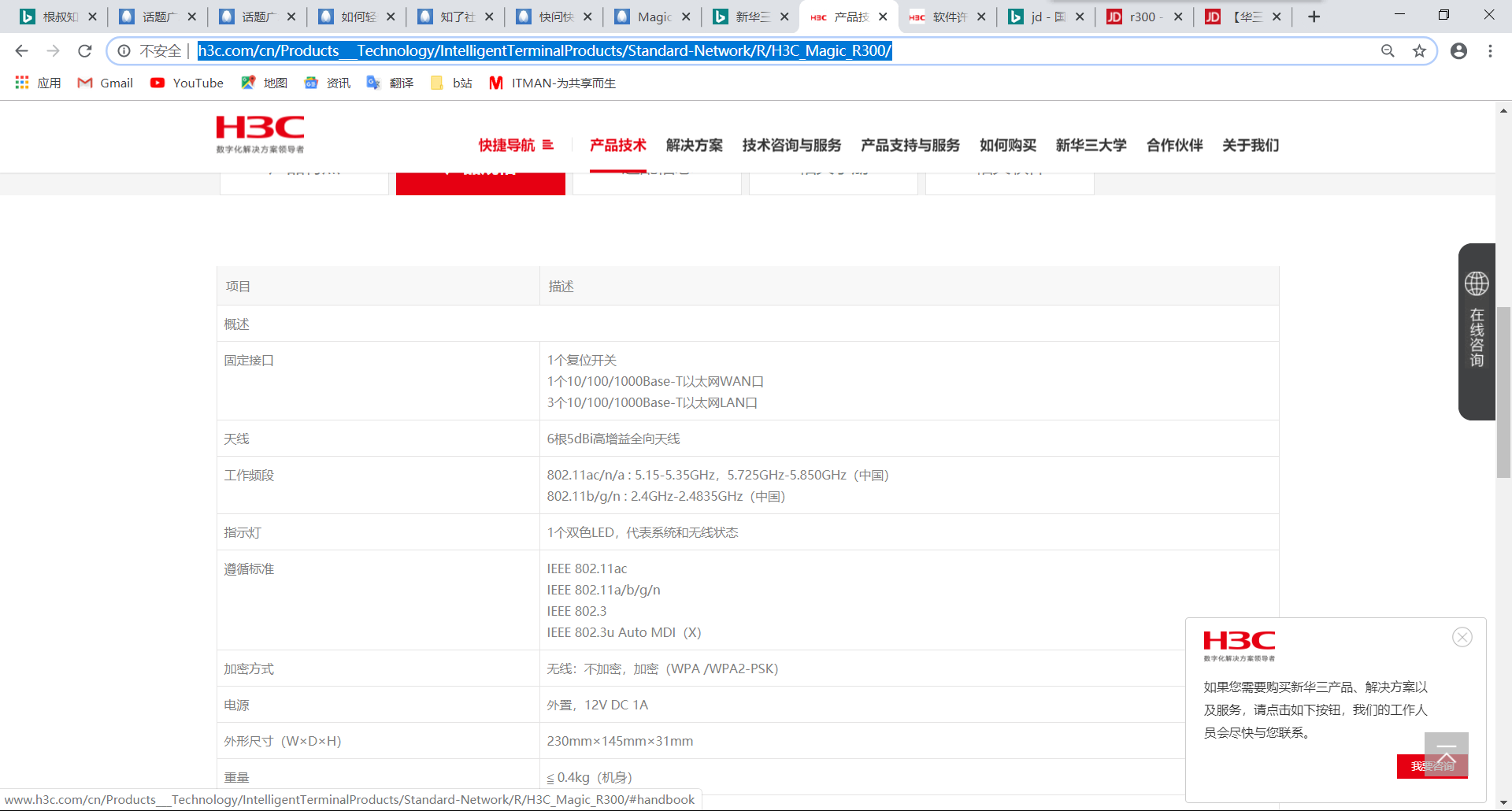The height and width of the screenshot is (811, 1512).
Task: Click the scrollbar down arrow
Action: [x=1503, y=802]
